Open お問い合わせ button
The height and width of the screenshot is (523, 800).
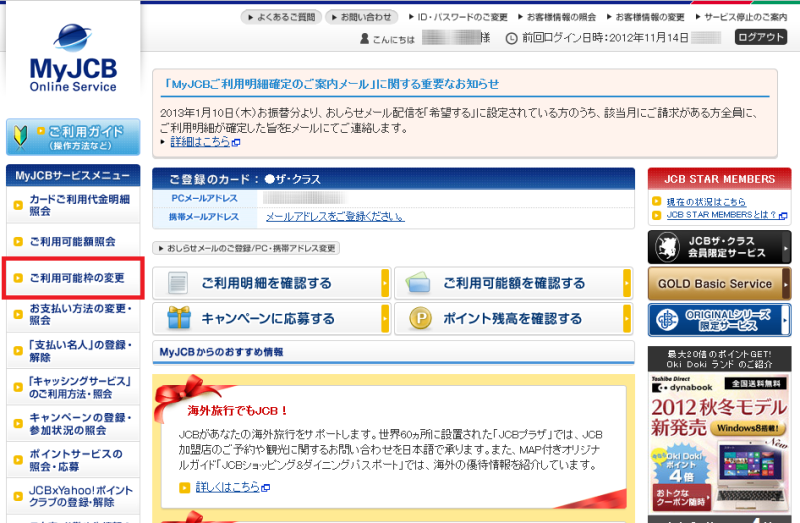pos(361,17)
